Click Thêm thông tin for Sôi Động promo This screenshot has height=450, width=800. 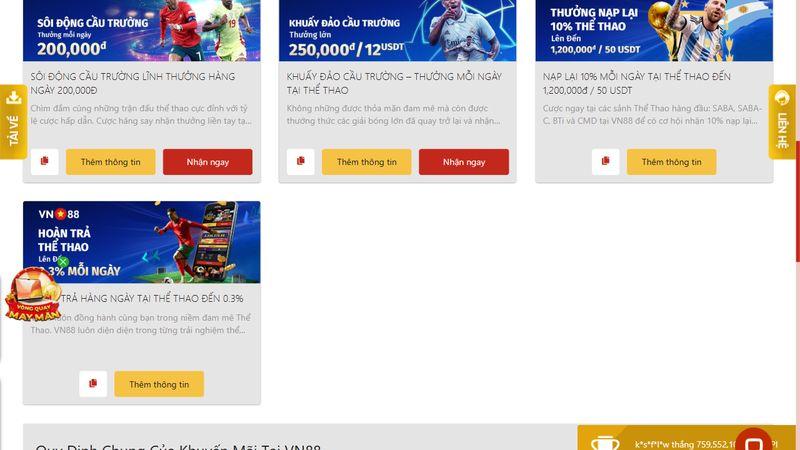point(111,162)
